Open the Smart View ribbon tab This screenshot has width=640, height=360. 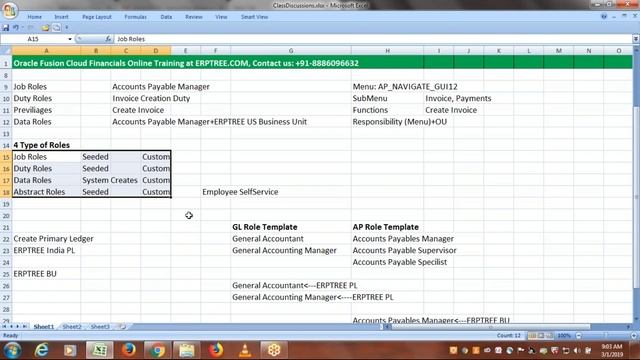click(x=254, y=17)
